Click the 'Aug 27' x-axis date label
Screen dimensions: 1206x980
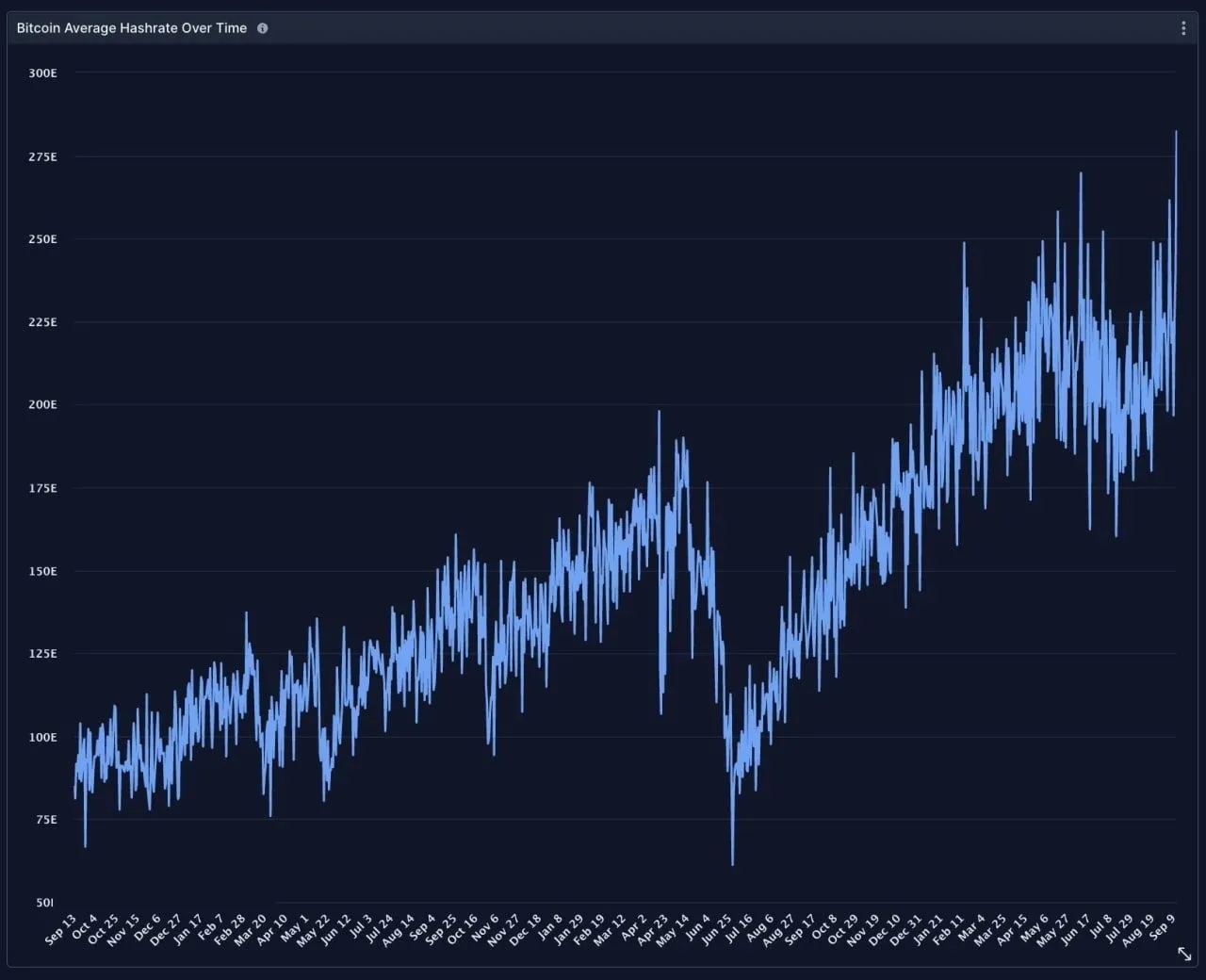pyautogui.click(x=778, y=929)
